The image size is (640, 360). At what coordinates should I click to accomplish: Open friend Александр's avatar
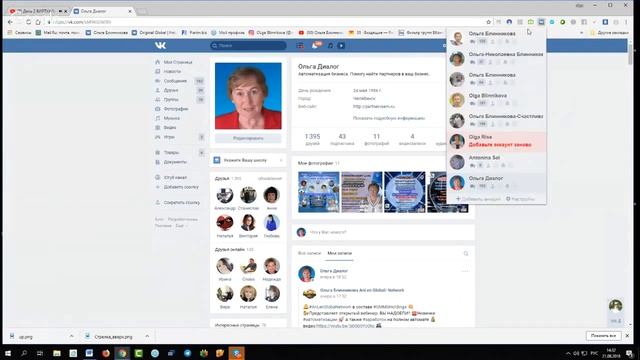225,195
